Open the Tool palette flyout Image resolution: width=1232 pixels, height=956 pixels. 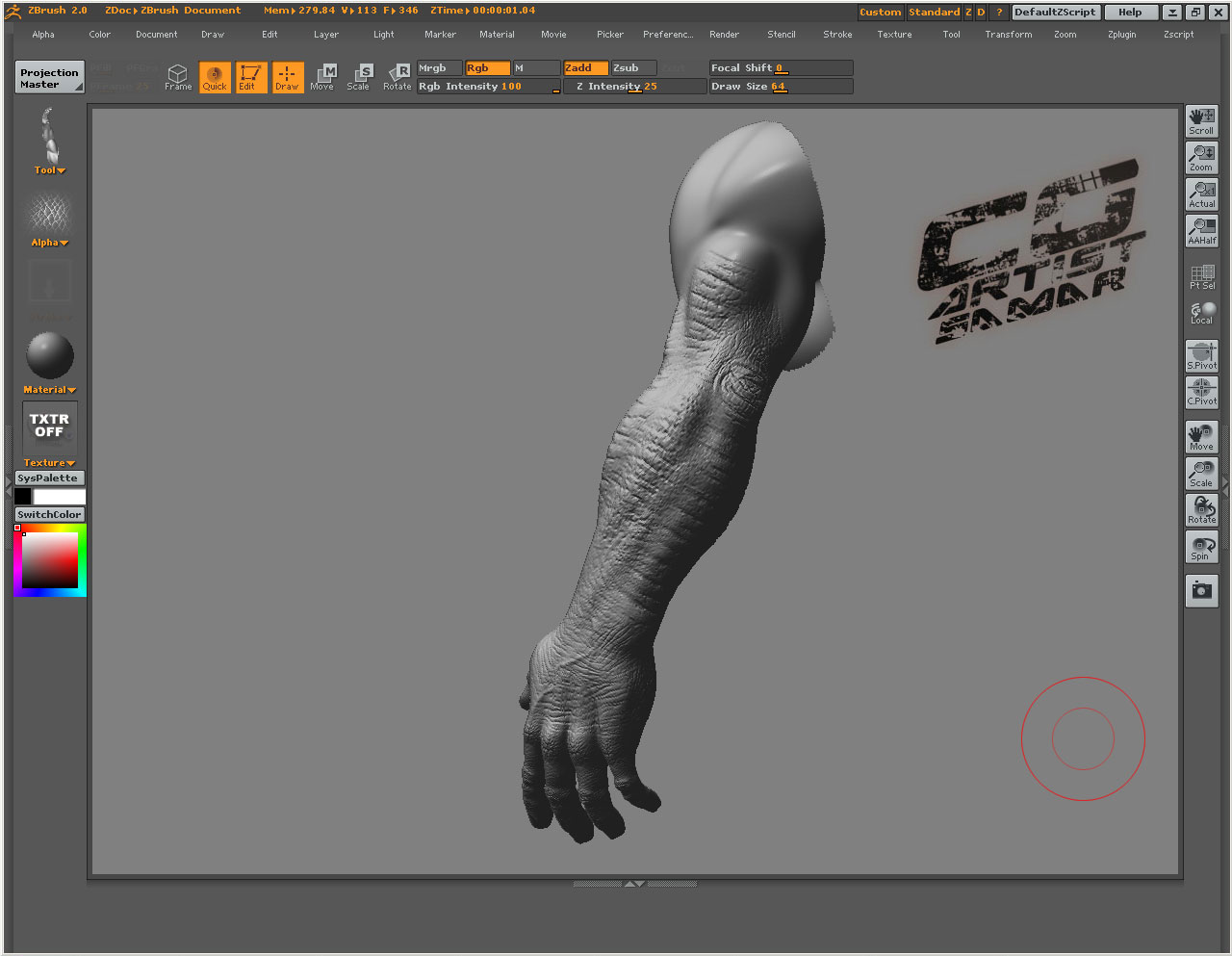[x=49, y=170]
